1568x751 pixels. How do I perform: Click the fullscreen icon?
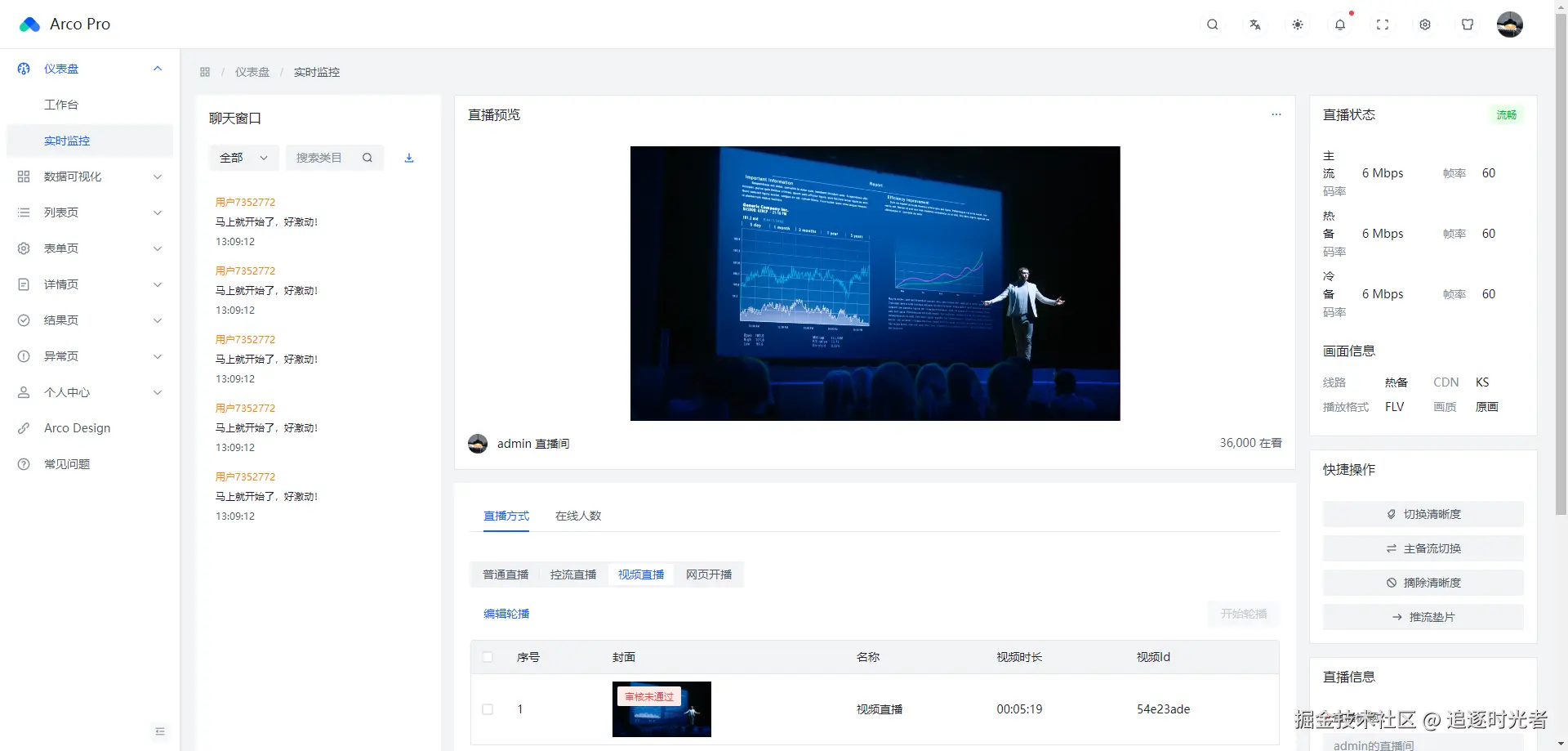[1383, 25]
